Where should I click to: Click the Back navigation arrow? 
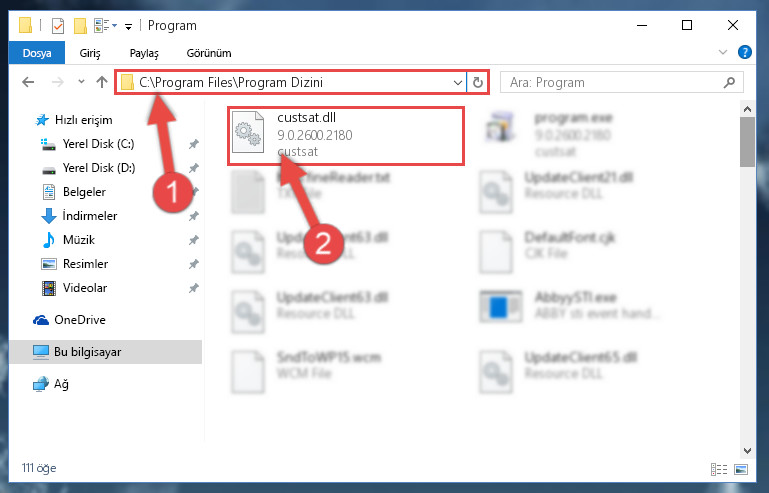point(28,82)
